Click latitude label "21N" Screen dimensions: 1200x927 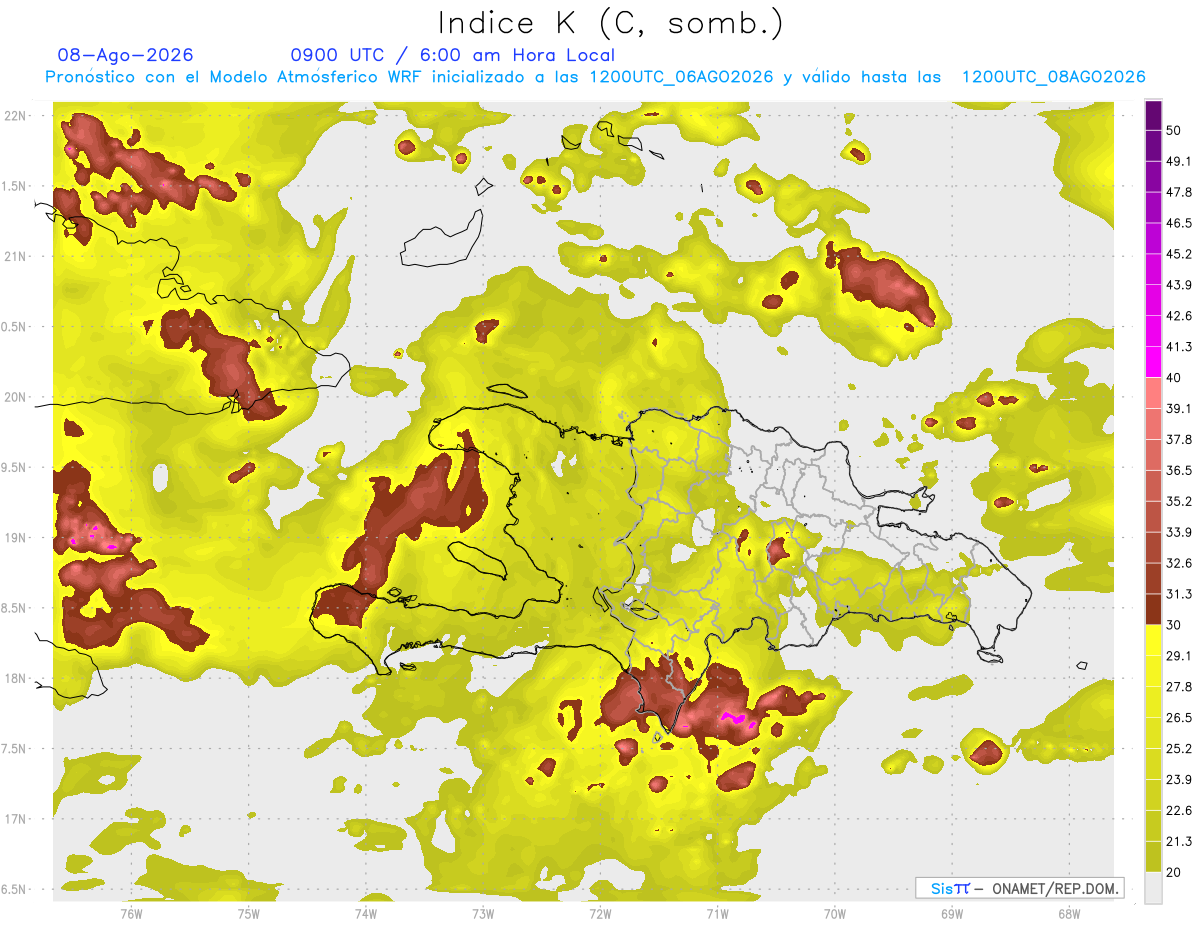tap(15, 256)
